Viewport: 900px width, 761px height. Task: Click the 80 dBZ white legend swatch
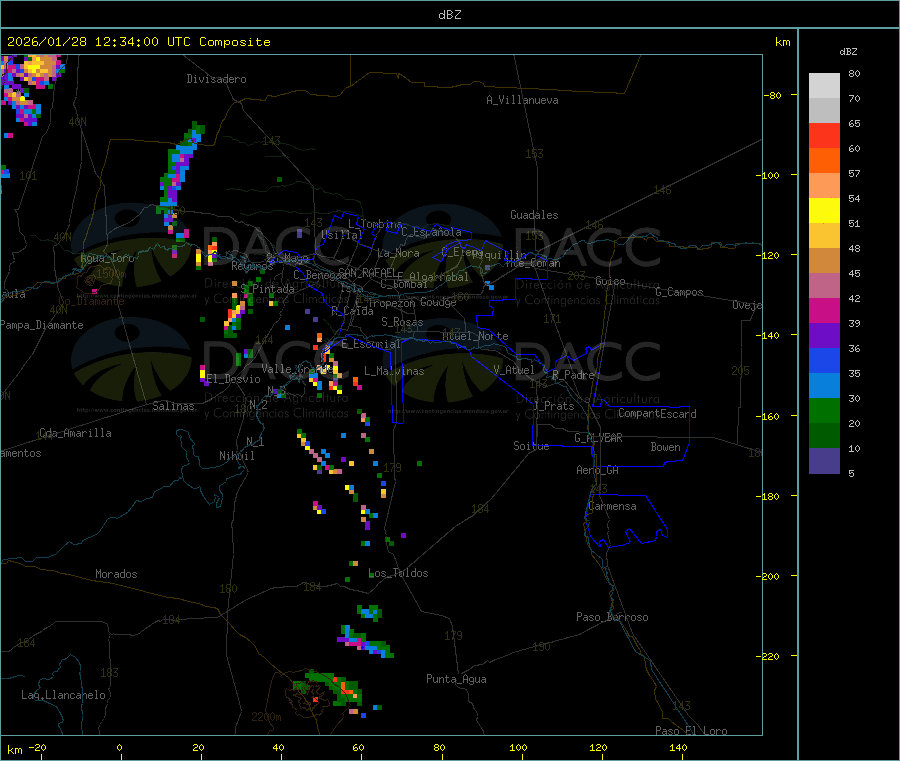(824, 86)
